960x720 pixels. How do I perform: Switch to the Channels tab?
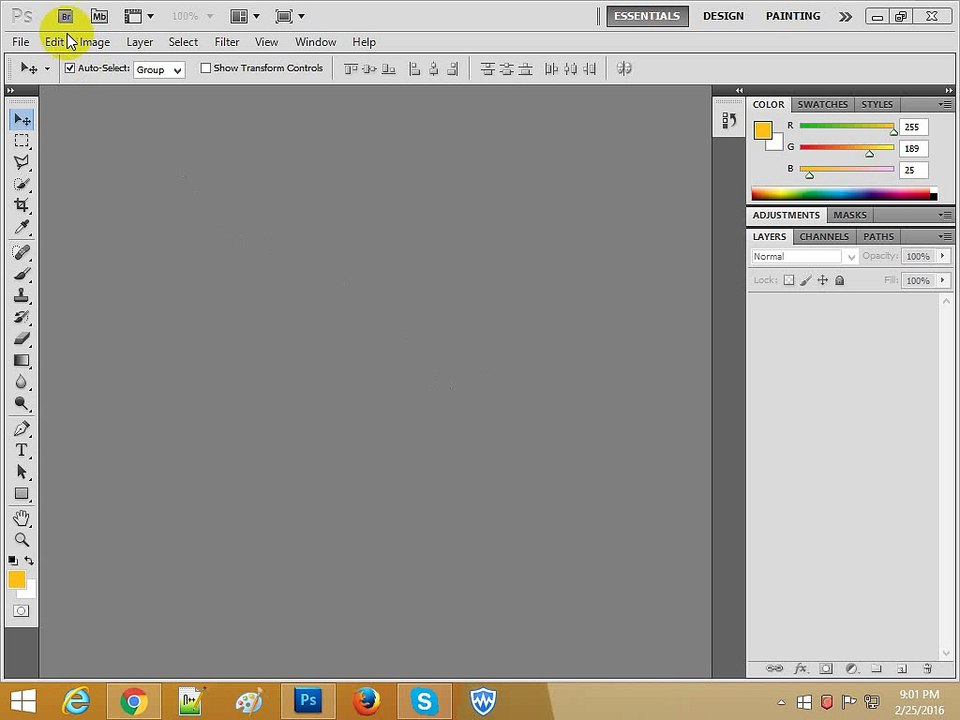pos(824,237)
